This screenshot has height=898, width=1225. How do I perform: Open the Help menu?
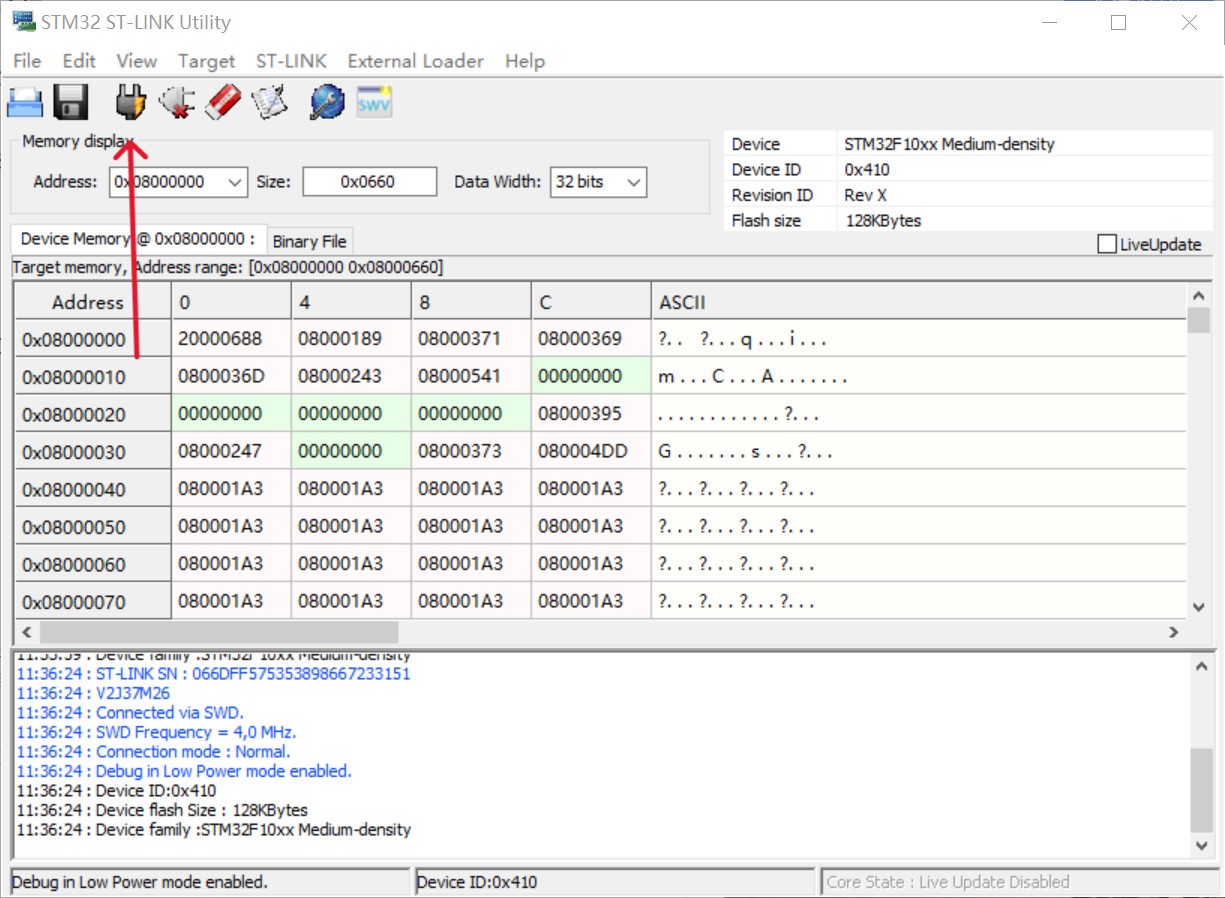(525, 61)
